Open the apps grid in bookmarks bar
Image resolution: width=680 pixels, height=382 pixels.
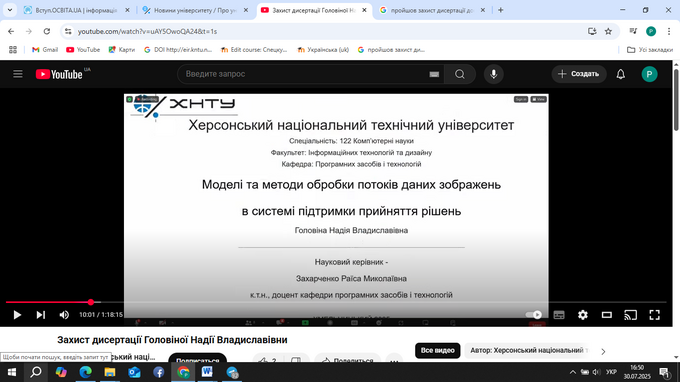point(13,50)
